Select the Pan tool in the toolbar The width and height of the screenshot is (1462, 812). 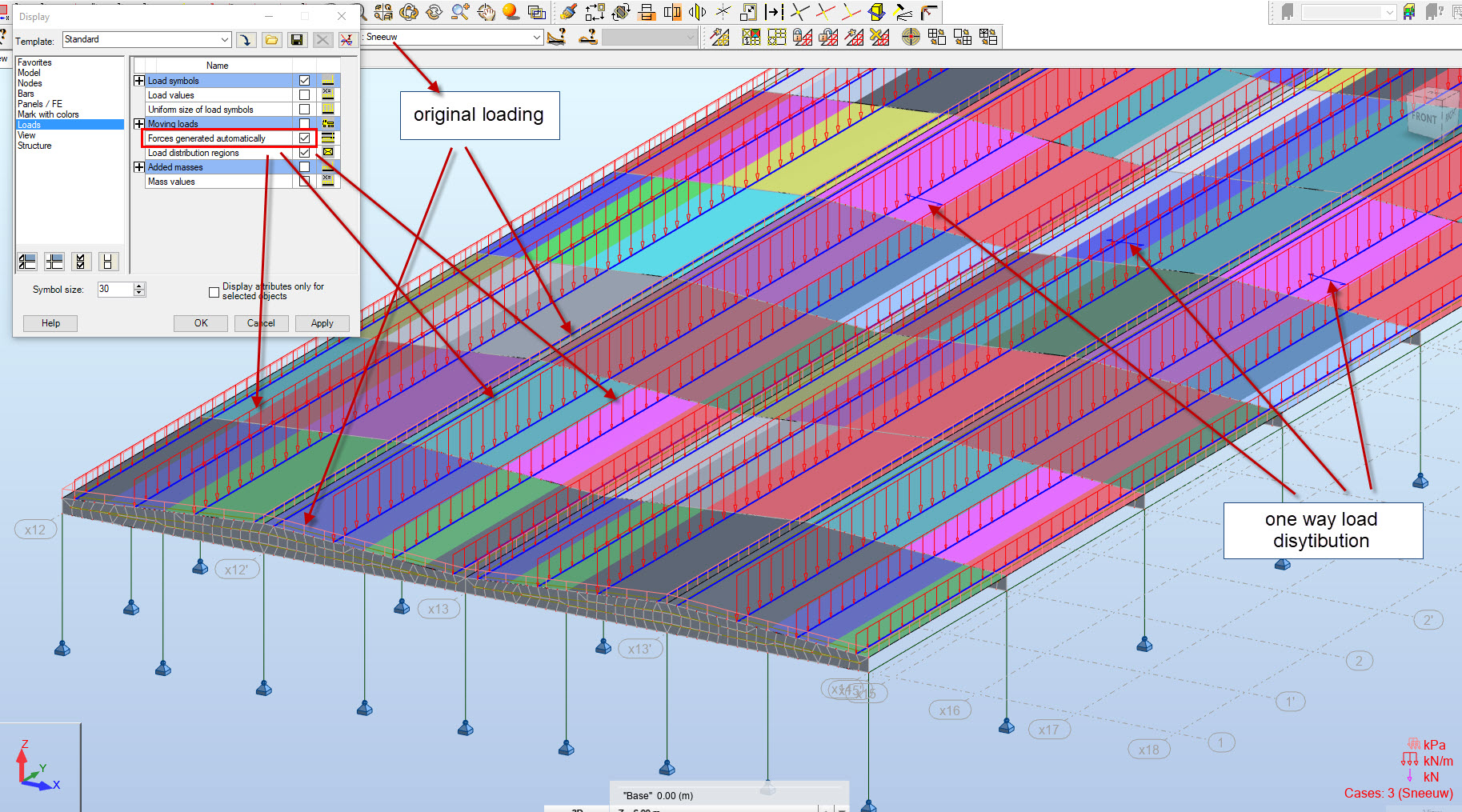click(485, 12)
